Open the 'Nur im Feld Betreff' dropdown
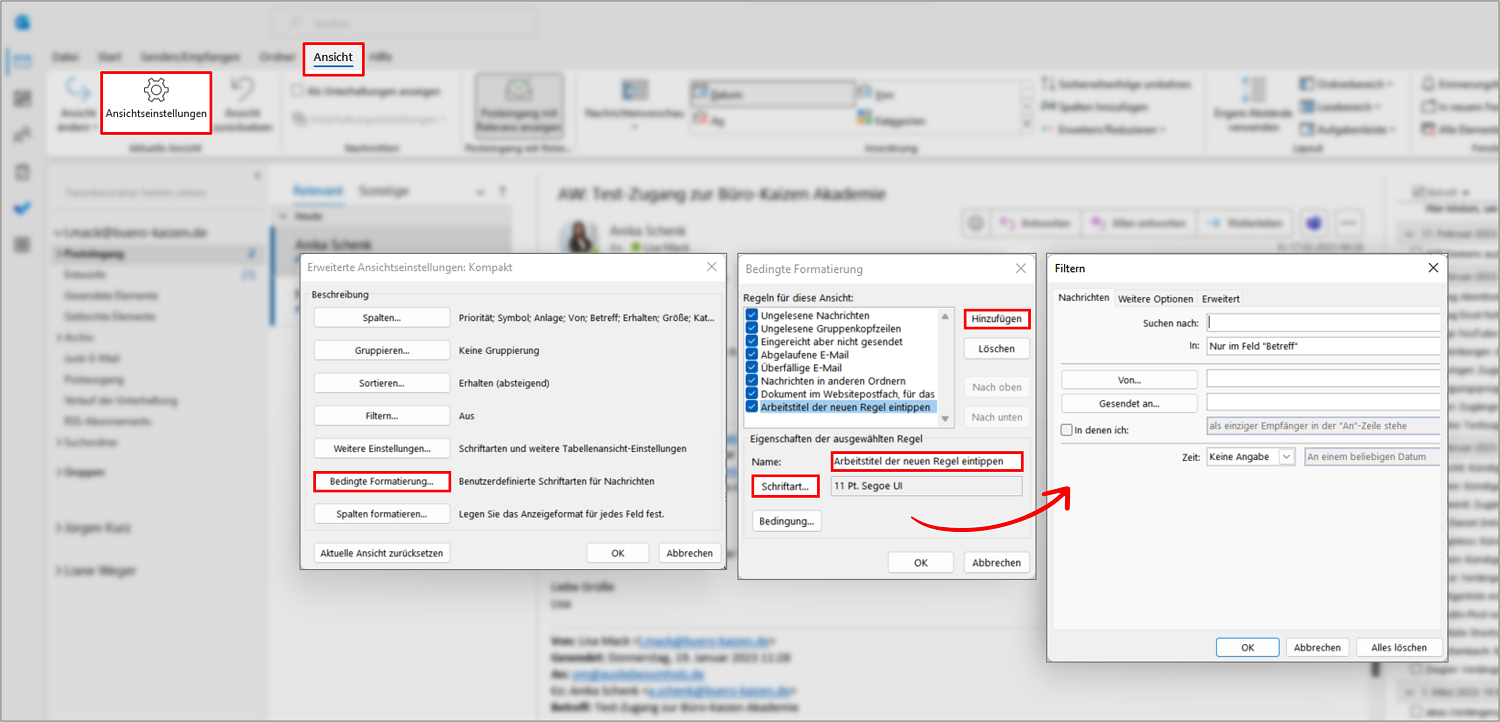The image size is (1500, 722). [1323, 346]
